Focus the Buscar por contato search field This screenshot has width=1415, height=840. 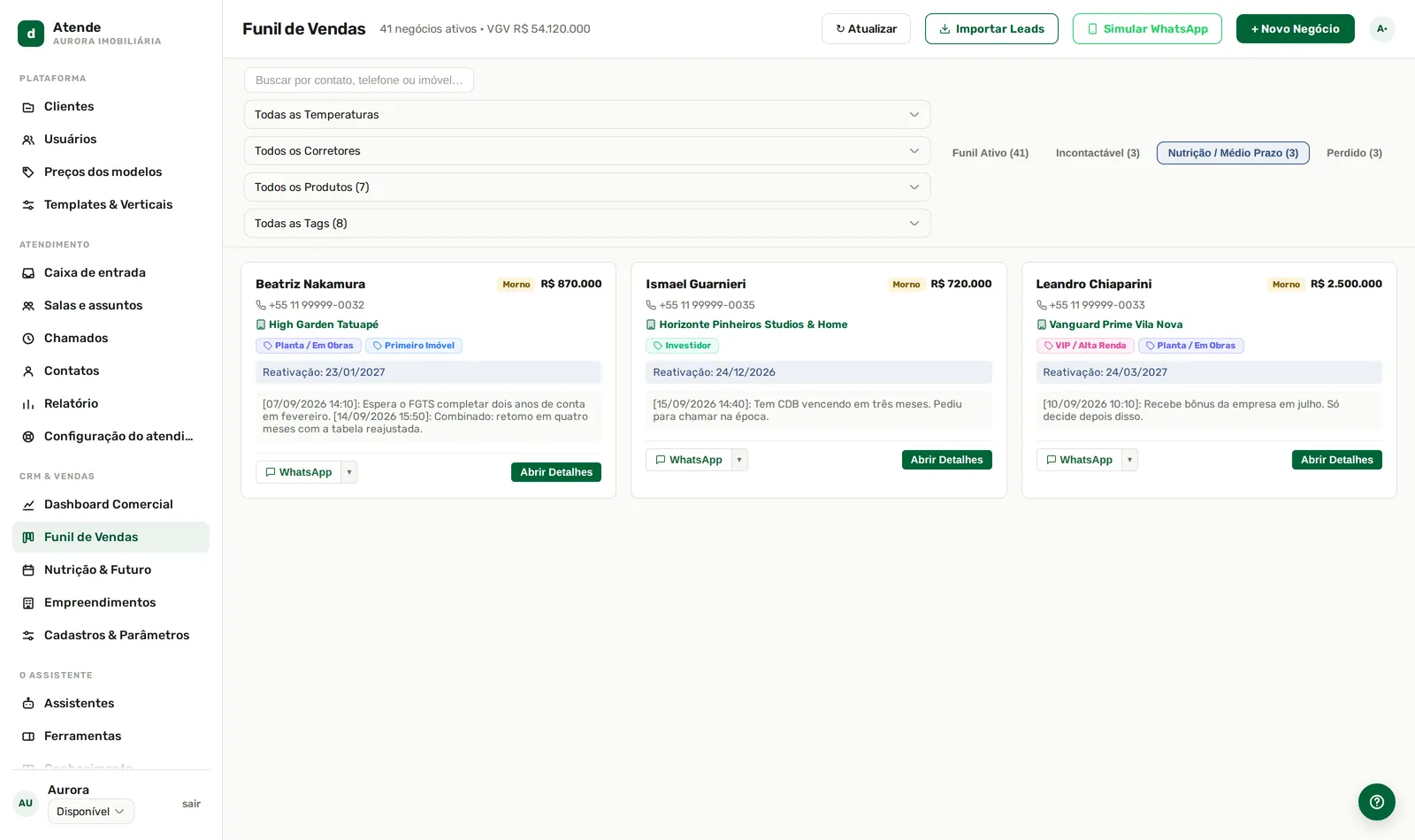click(359, 80)
